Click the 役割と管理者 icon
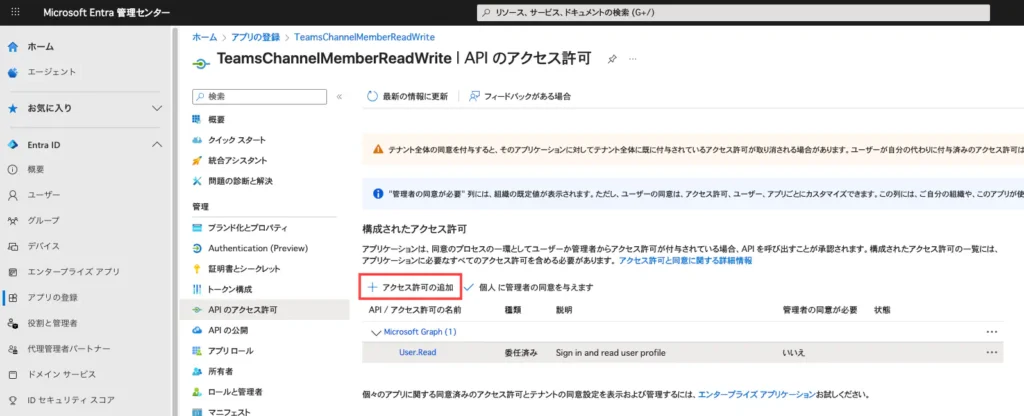1024x416 pixels. 12,323
